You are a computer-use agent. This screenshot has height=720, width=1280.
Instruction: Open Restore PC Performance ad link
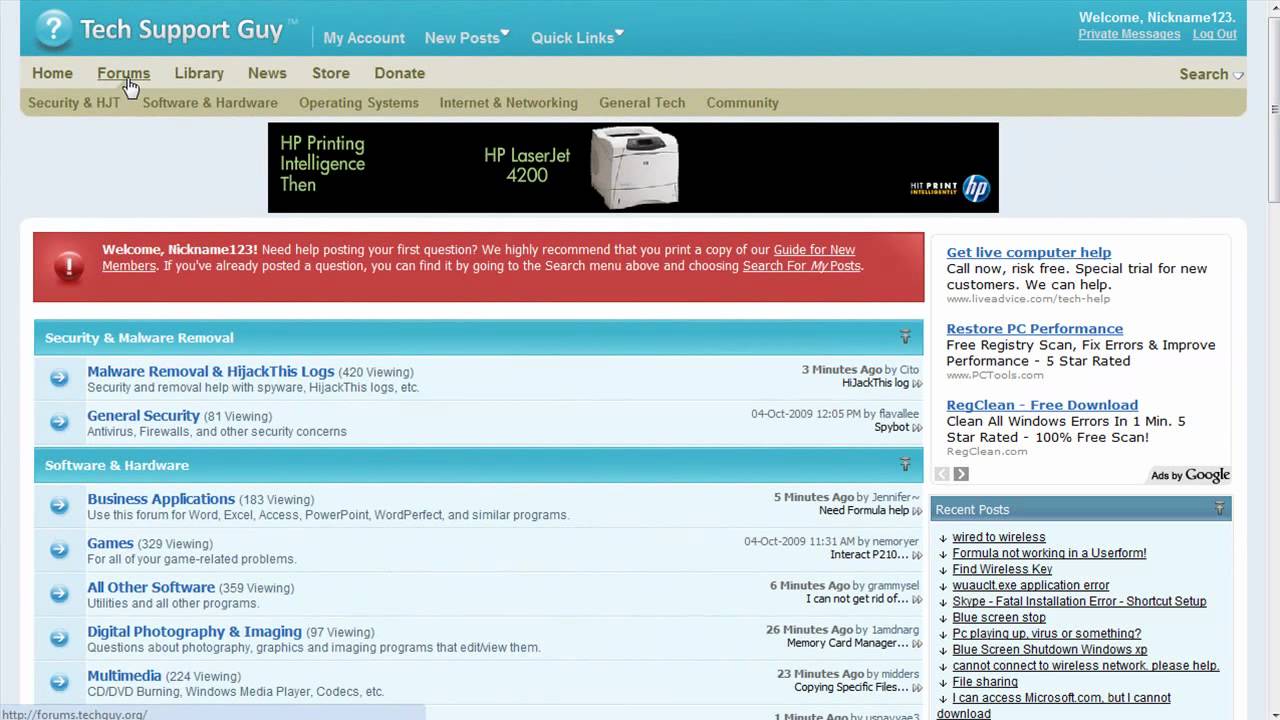click(1034, 329)
